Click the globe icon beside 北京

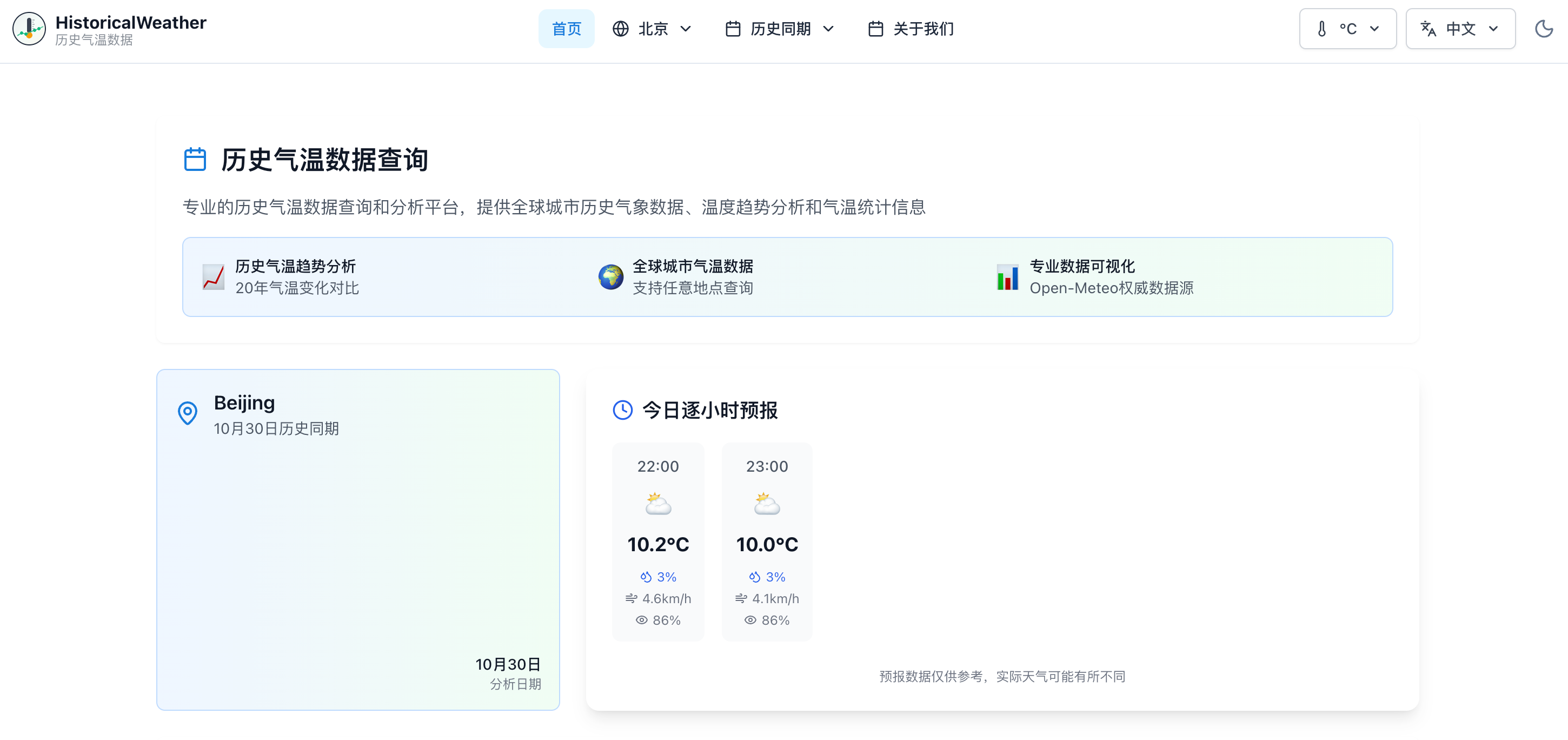pos(620,29)
